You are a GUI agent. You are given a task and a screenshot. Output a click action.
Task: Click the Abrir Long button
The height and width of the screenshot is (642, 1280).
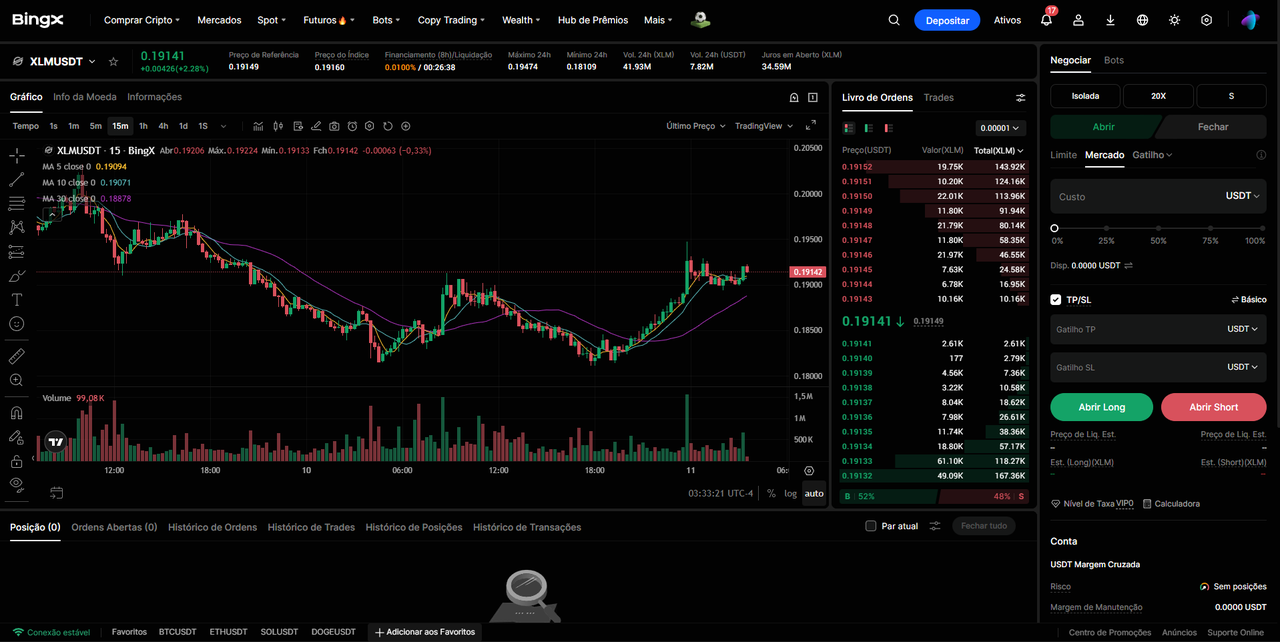tap(1102, 407)
